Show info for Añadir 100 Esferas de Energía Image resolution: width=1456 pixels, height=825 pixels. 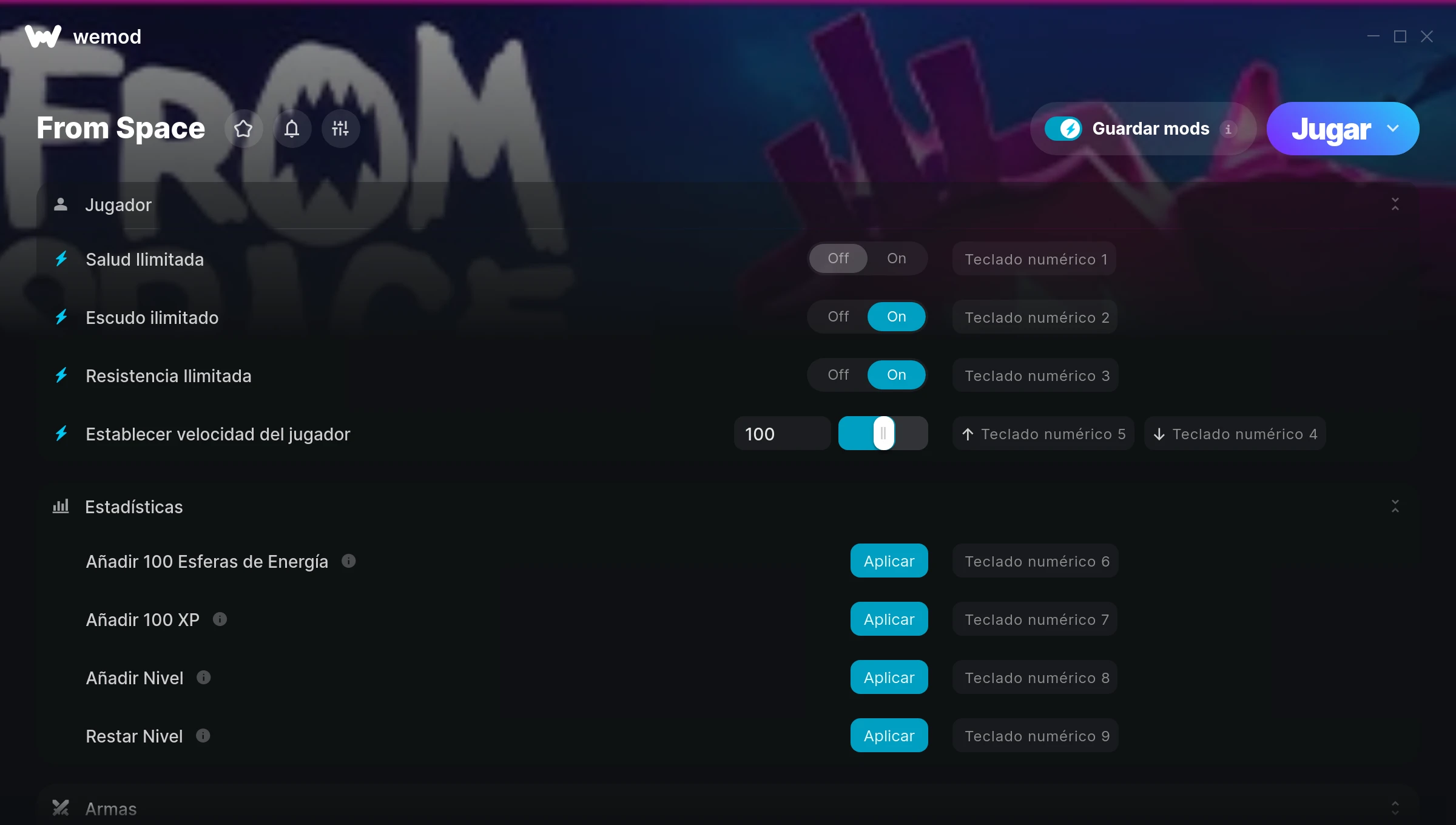(349, 561)
